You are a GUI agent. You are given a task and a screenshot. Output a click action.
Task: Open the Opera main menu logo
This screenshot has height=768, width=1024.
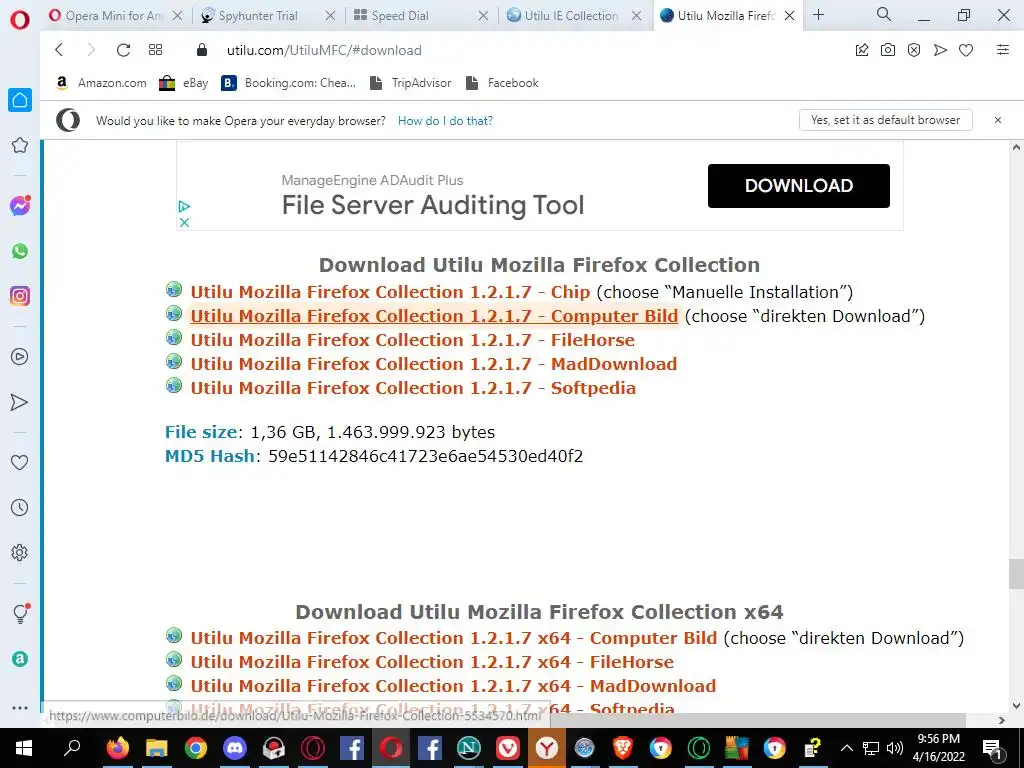[20, 20]
